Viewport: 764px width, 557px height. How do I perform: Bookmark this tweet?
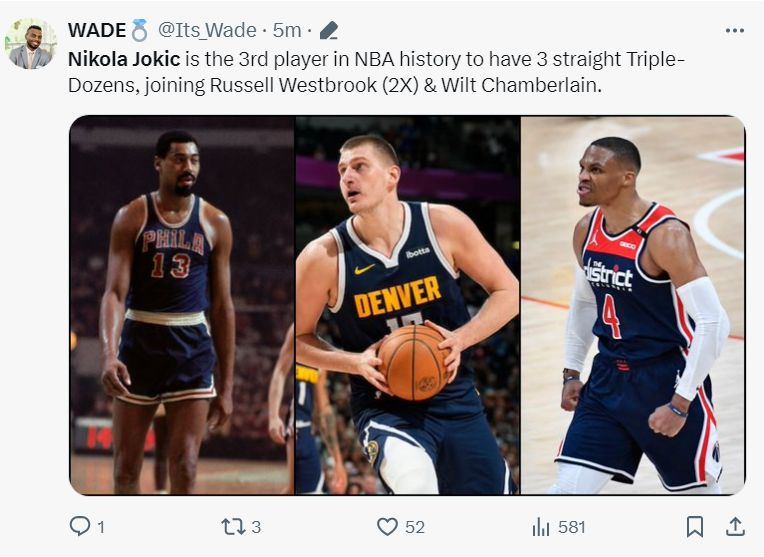pyautogui.click(x=695, y=527)
